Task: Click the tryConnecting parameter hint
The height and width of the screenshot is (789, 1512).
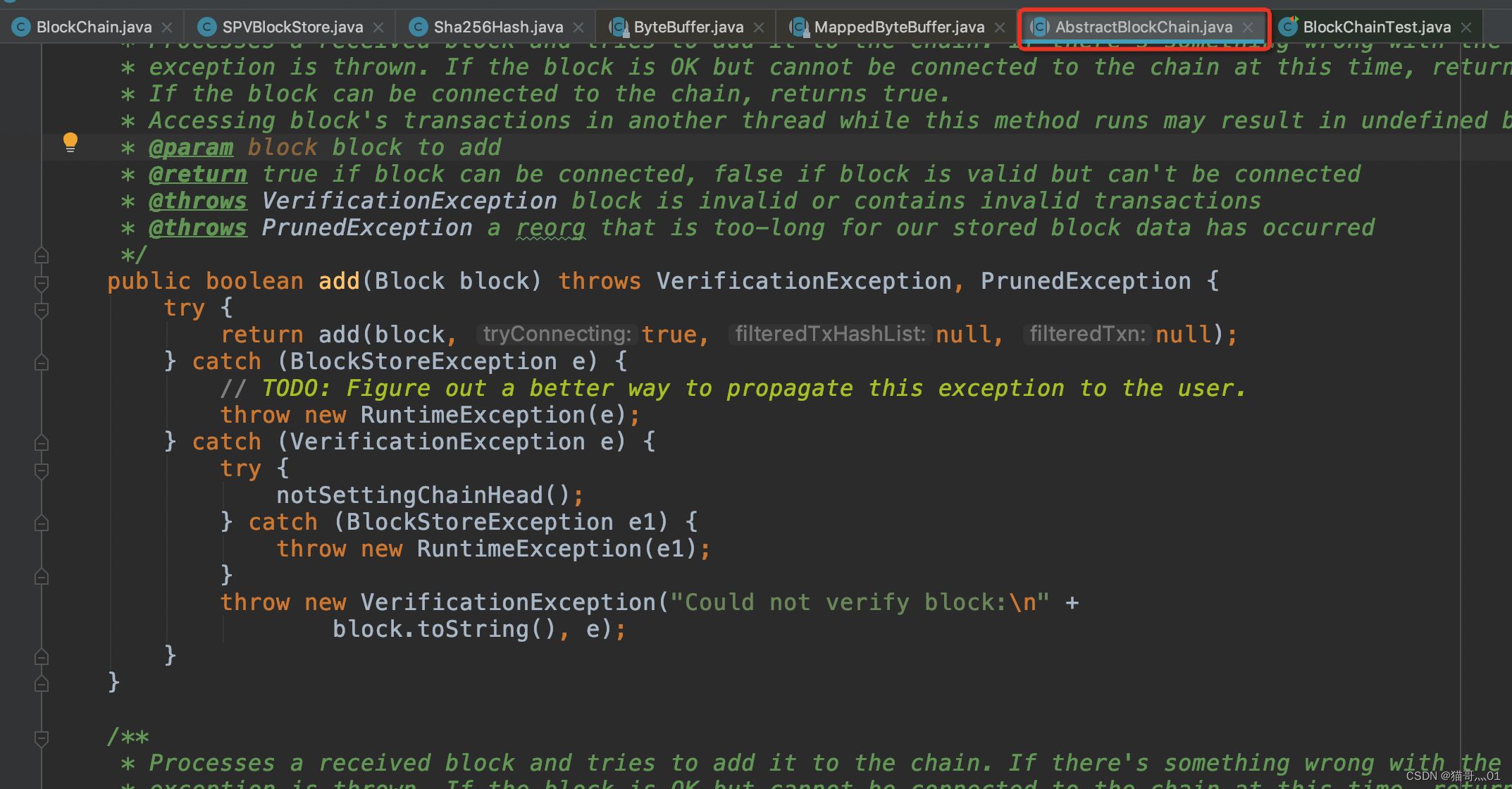Action: (x=557, y=334)
